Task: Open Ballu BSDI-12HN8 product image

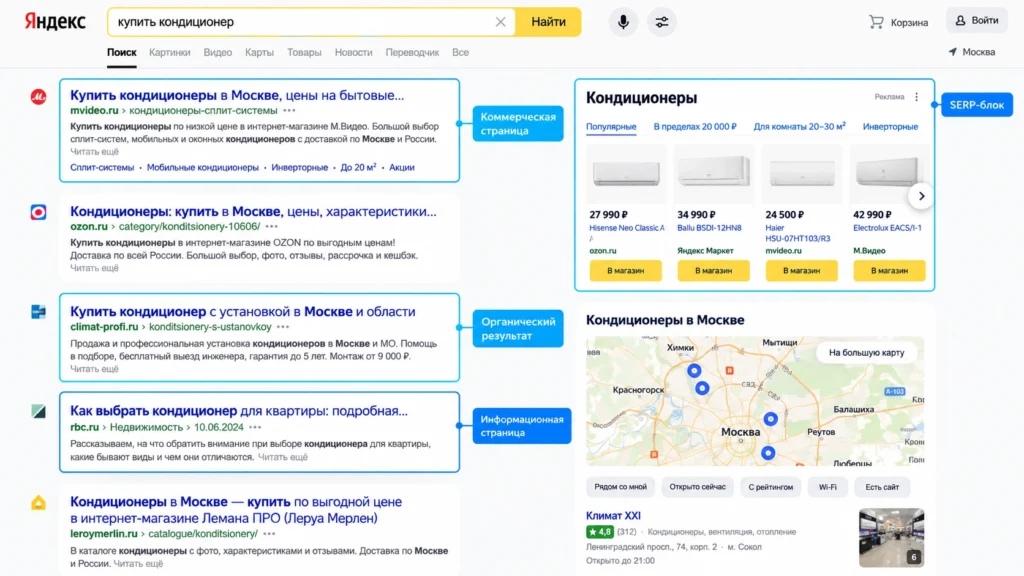Action: [x=713, y=174]
